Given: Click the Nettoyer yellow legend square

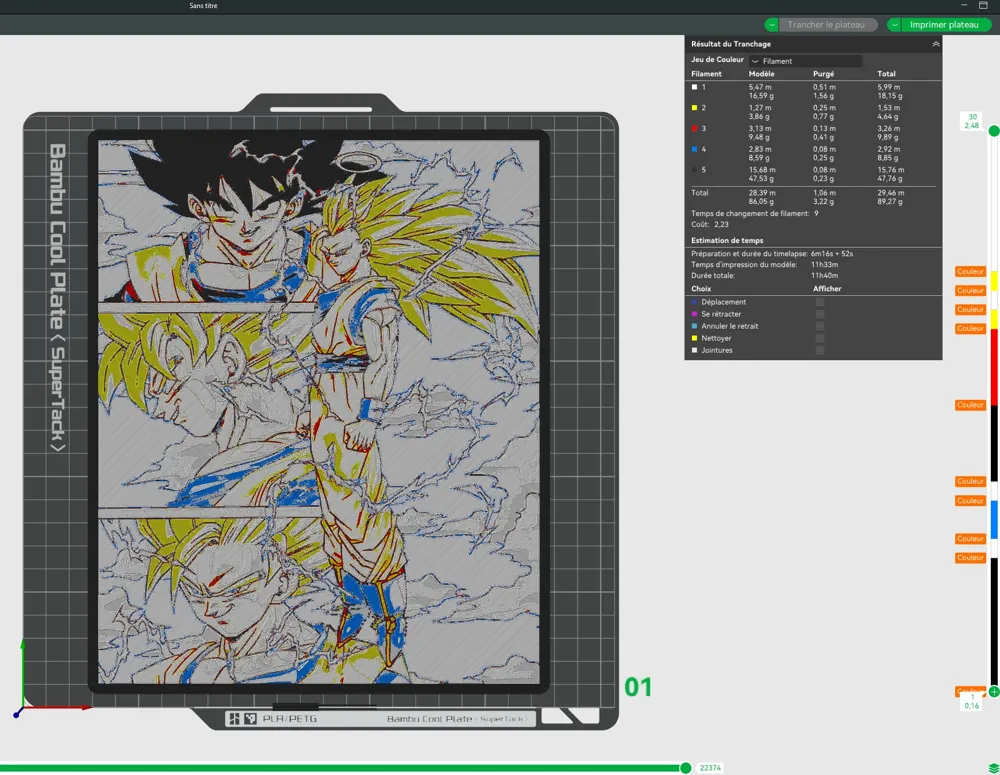Looking at the screenshot, I should (x=695, y=338).
